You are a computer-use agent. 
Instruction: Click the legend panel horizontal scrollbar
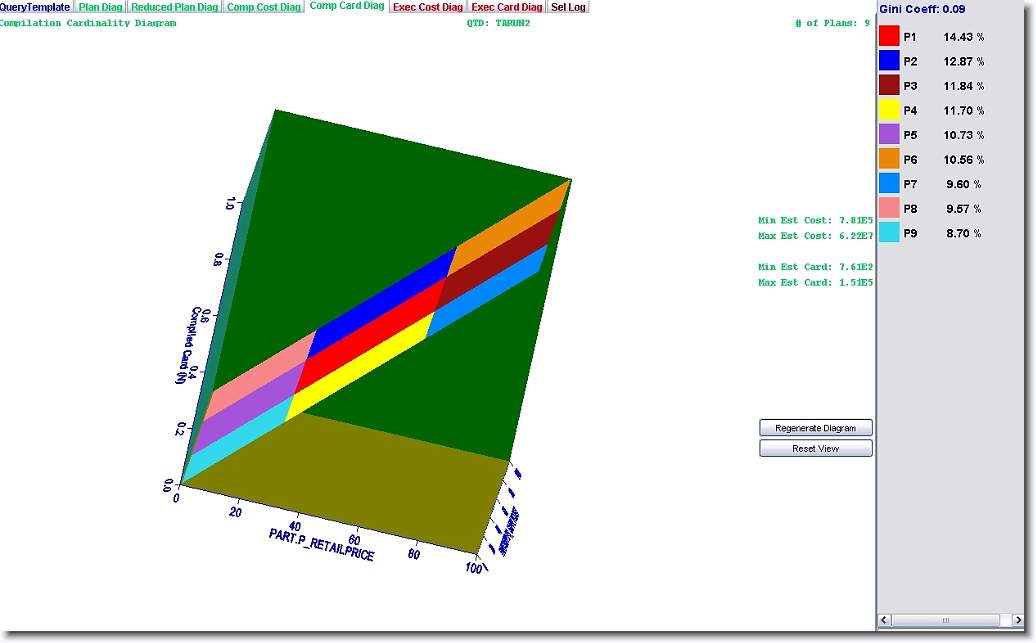coord(948,621)
